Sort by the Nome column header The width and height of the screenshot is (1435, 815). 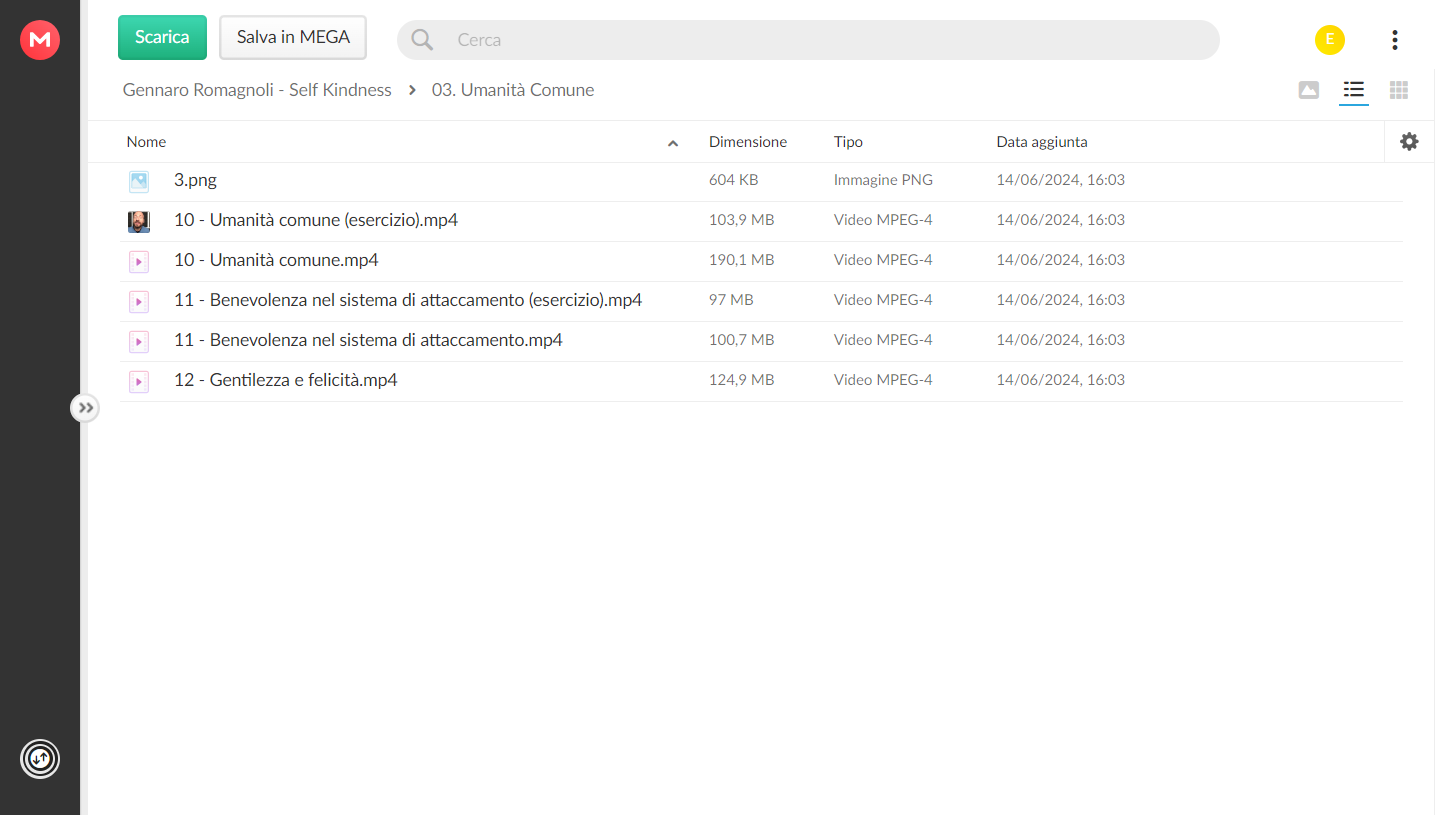tap(146, 142)
